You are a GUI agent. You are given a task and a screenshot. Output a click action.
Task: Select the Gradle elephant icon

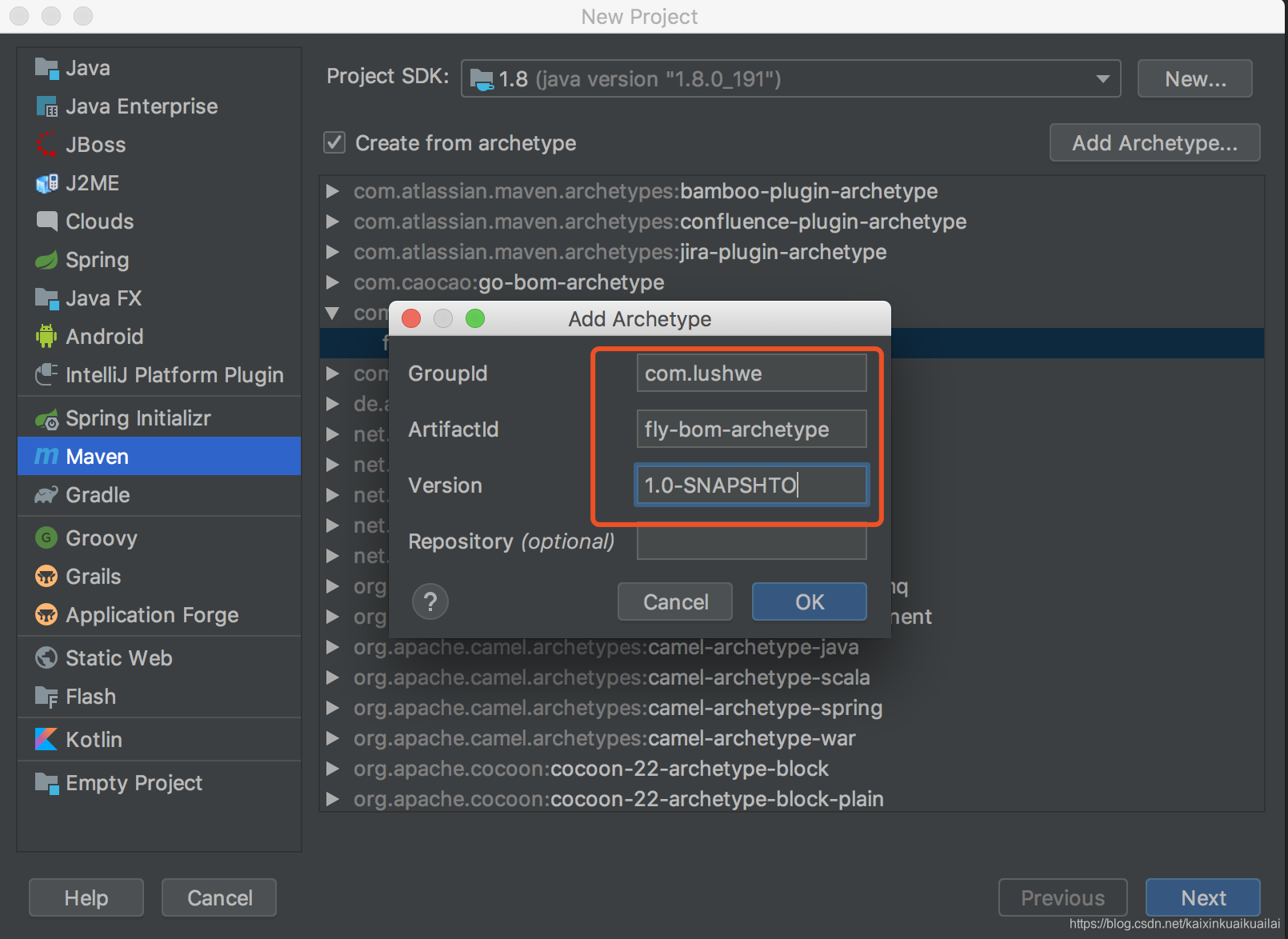coord(46,495)
